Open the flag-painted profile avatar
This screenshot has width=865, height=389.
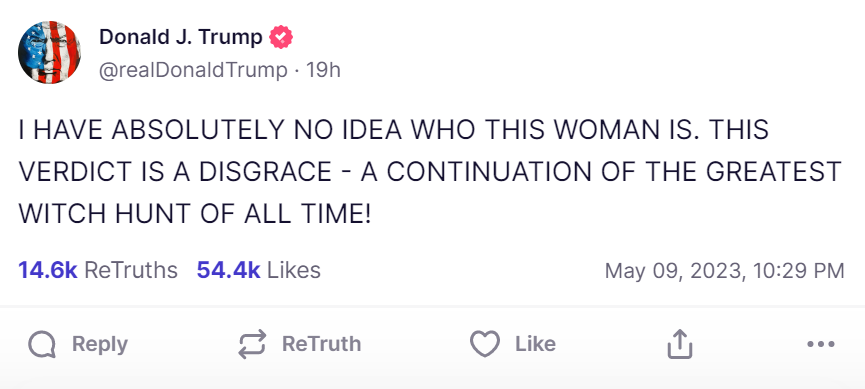pyautogui.click(x=50, y=52)
